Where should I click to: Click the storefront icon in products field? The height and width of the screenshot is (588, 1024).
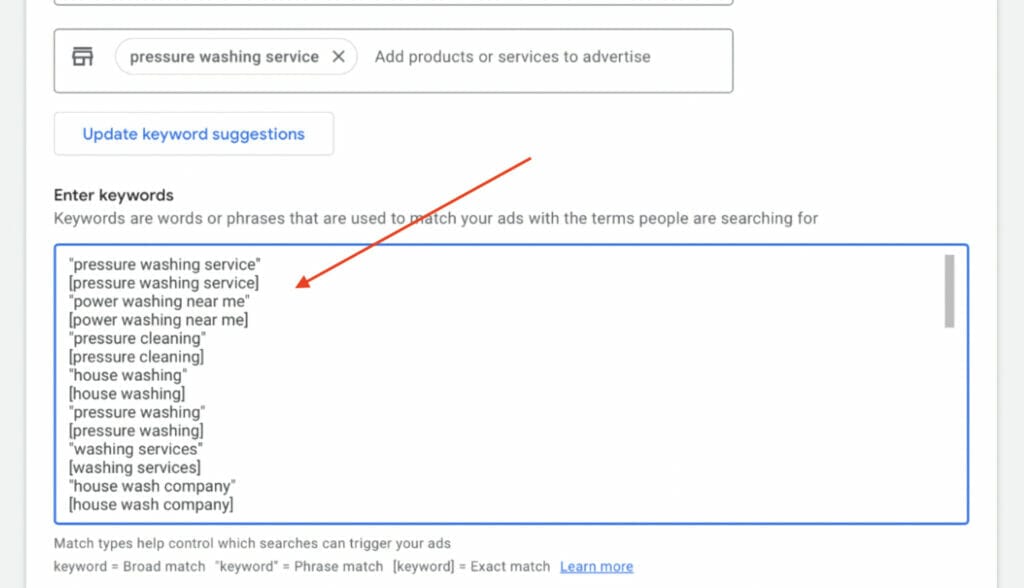[x=83, y=57]
